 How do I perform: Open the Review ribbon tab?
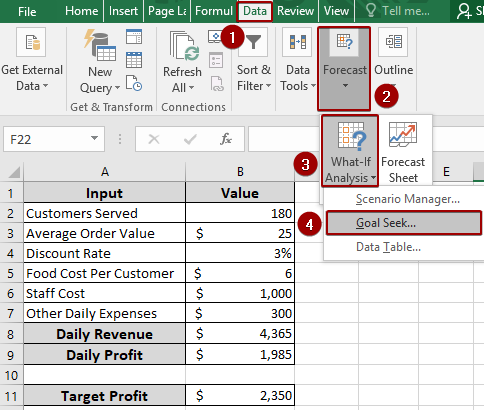pos(295,11)
